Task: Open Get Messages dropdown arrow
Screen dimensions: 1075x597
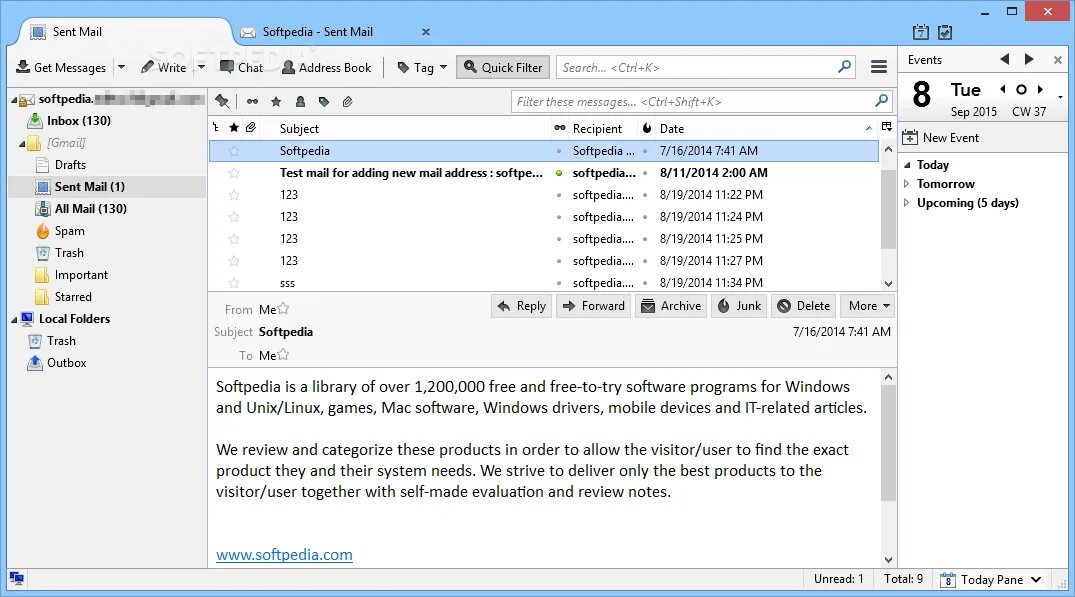Action: tap(121, 67)
